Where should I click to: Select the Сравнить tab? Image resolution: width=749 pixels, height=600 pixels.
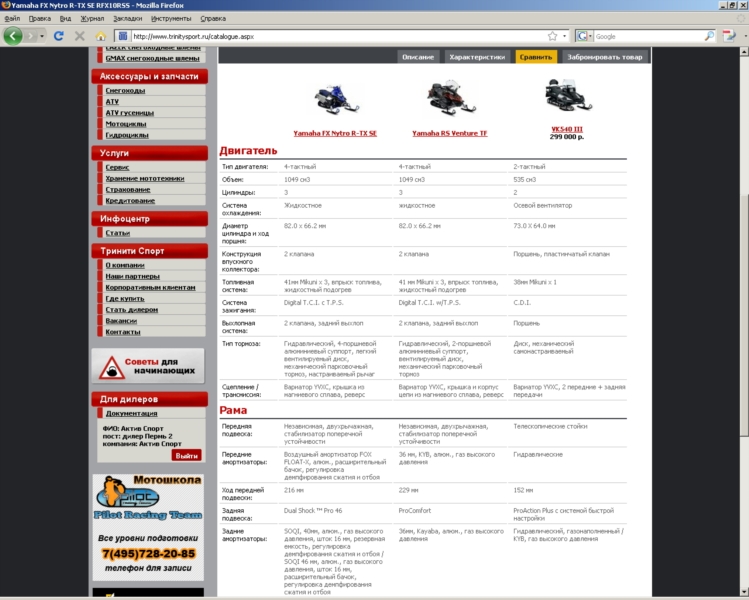click(536, 57)
